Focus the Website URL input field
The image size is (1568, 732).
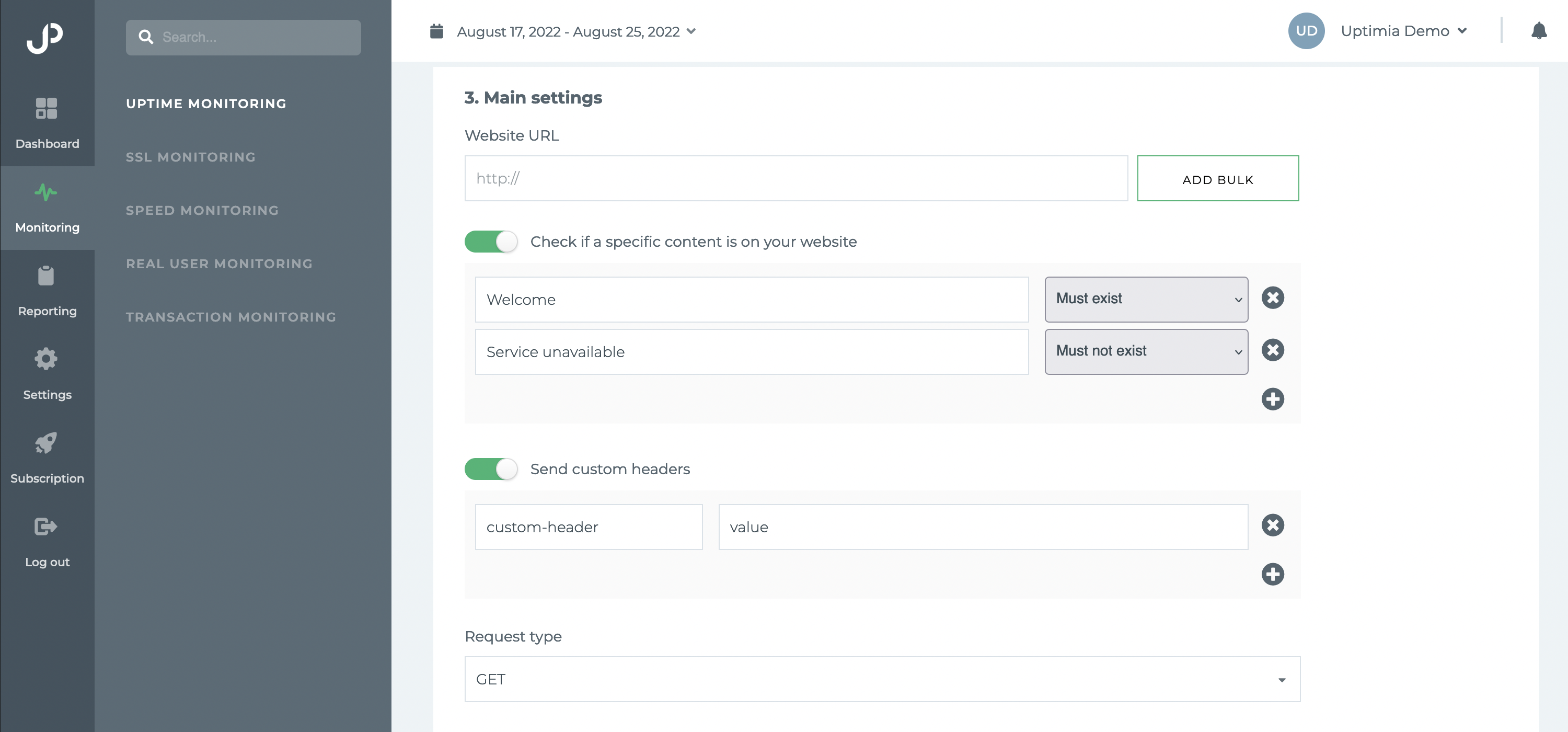coord(796,178)
